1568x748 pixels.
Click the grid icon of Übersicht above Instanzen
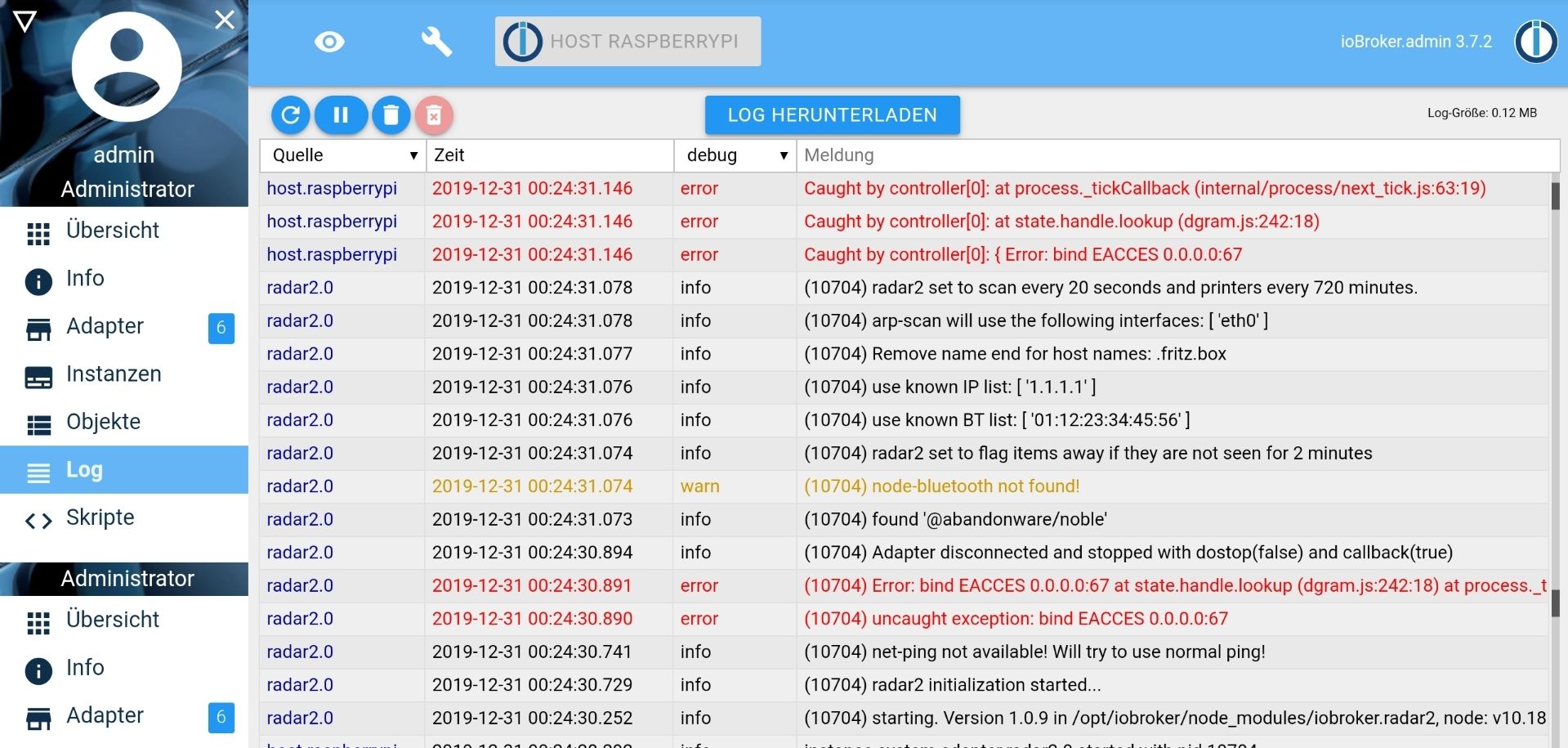[x=38, y=234]
